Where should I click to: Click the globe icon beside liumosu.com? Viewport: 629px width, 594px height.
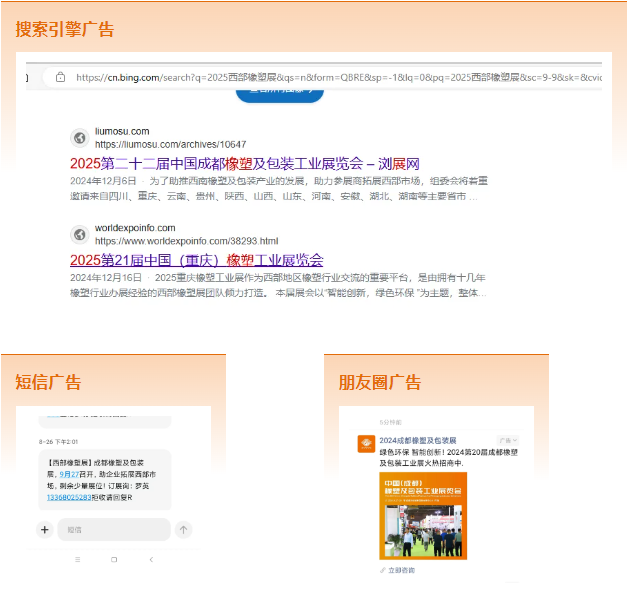79,138
